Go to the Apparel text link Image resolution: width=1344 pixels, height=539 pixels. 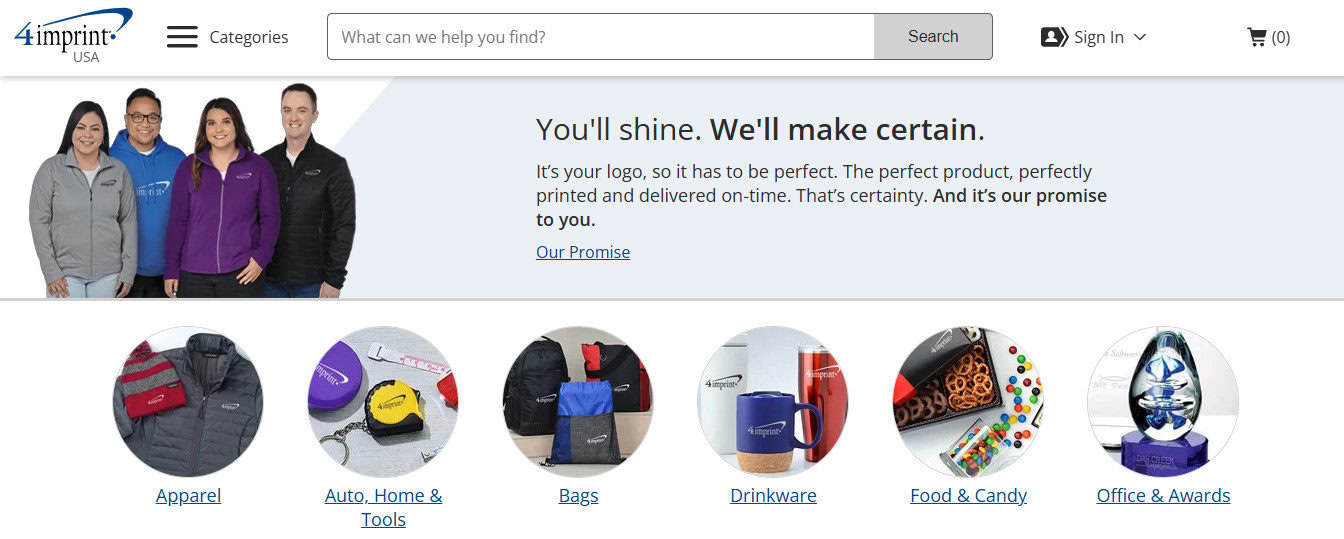[188, 496]
